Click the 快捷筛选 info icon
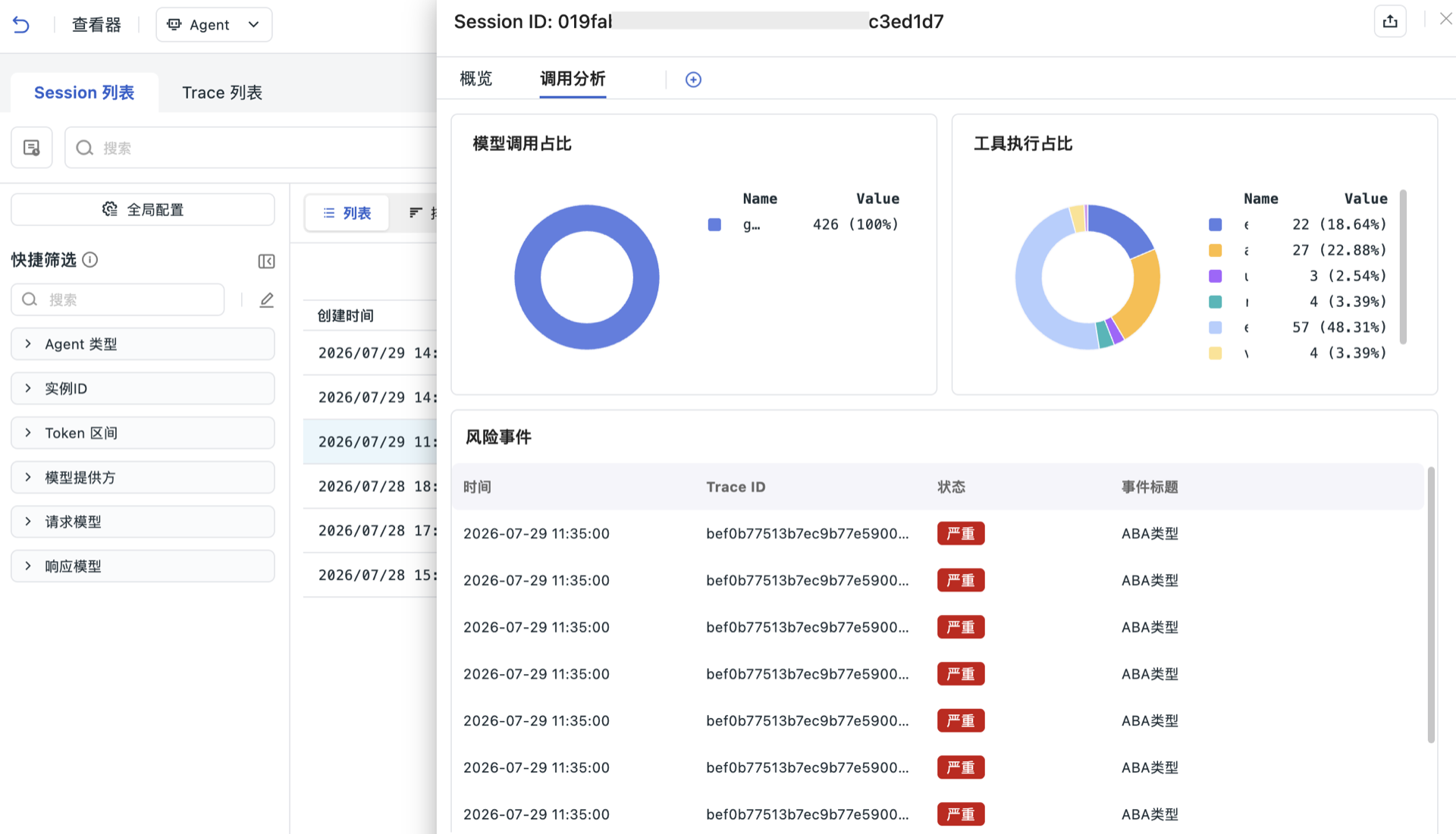The image size is (1456, 834). (90, 260)
